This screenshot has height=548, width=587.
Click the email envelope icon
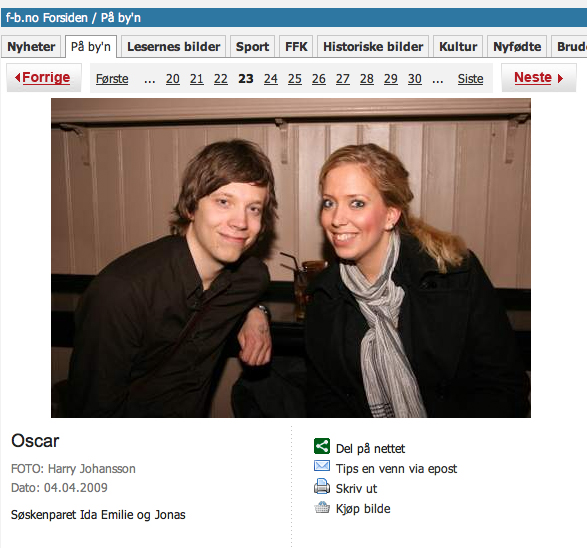(x=322, y=466)
